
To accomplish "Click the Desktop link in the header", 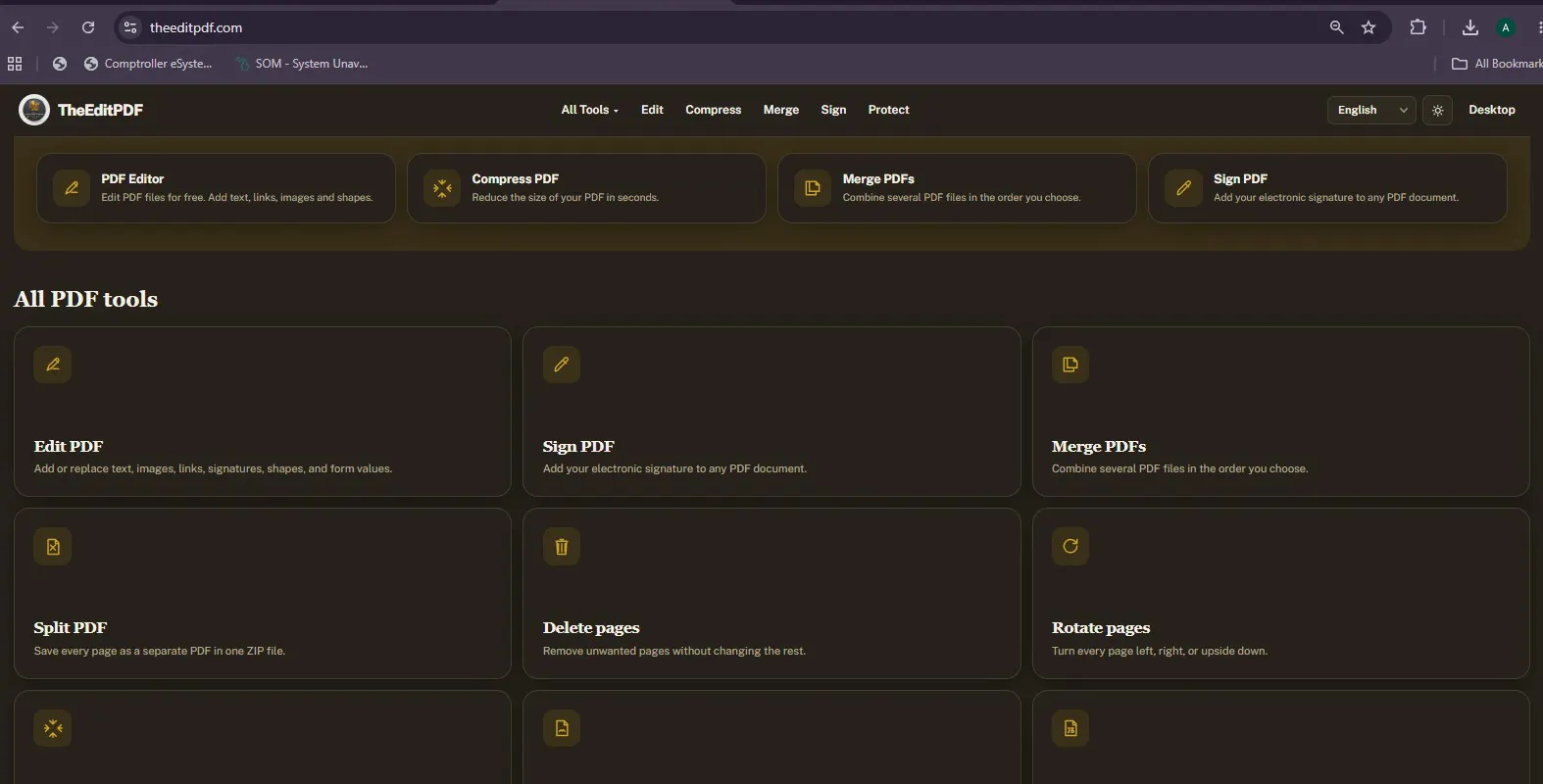I will coord(1492,110).
